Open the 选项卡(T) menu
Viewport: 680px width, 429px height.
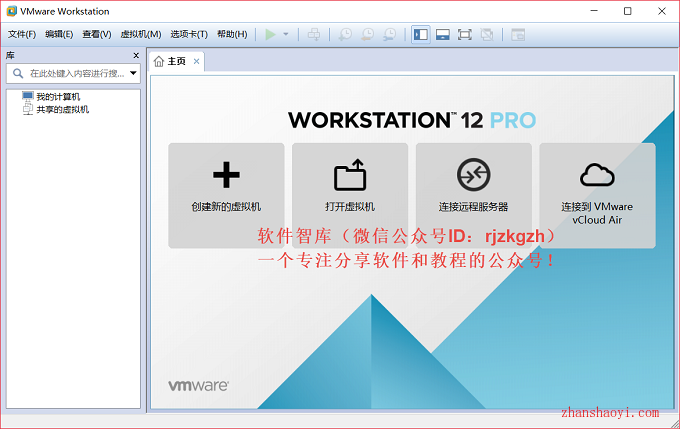coord(189,34)
